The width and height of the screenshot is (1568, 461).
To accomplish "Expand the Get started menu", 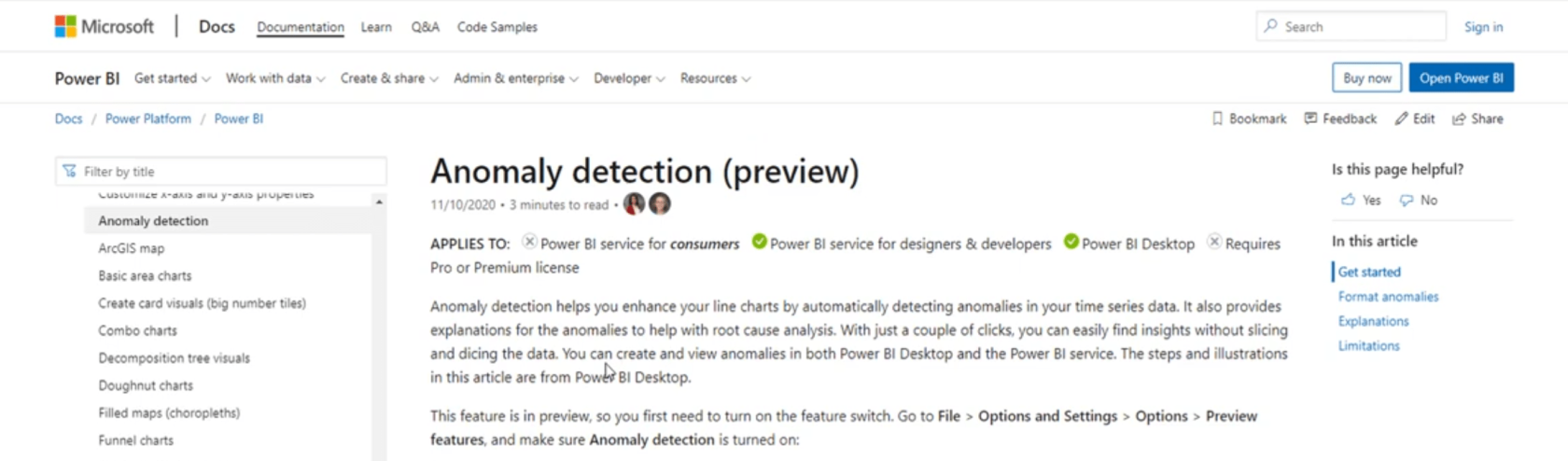I will point(173,78).
